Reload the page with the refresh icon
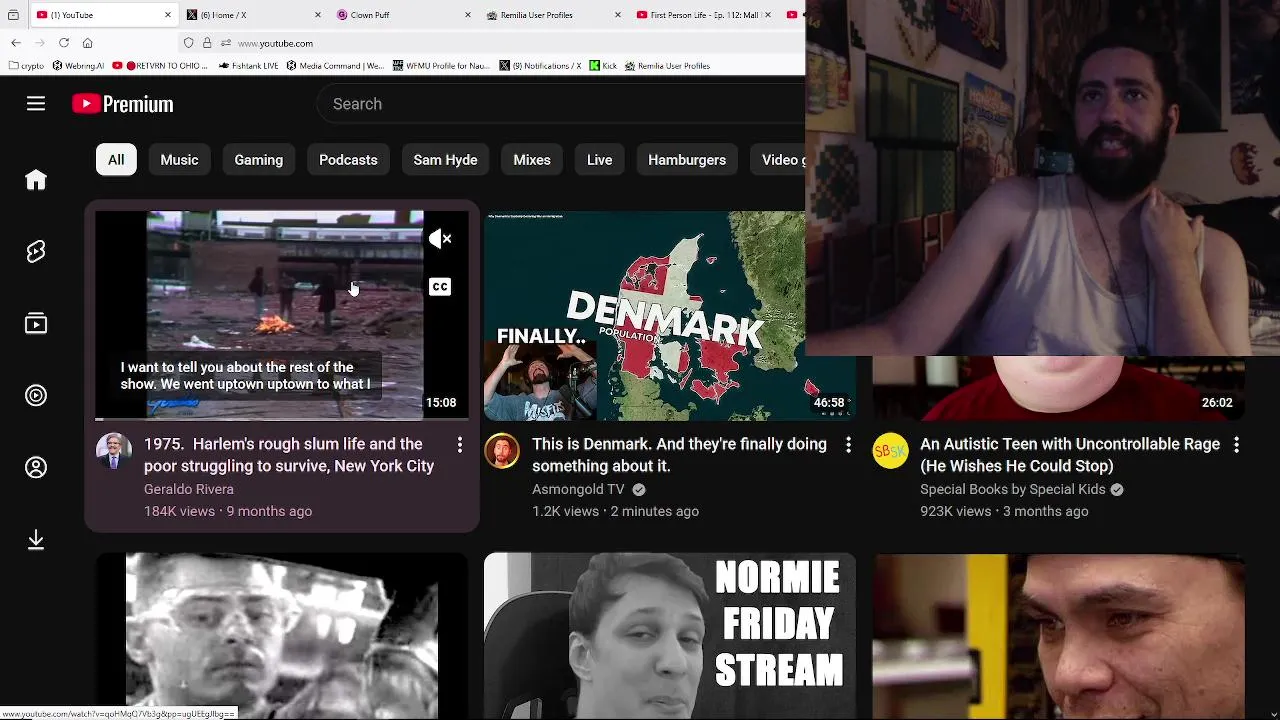The width and height of the screenshot is (1280, 720). 64,43
